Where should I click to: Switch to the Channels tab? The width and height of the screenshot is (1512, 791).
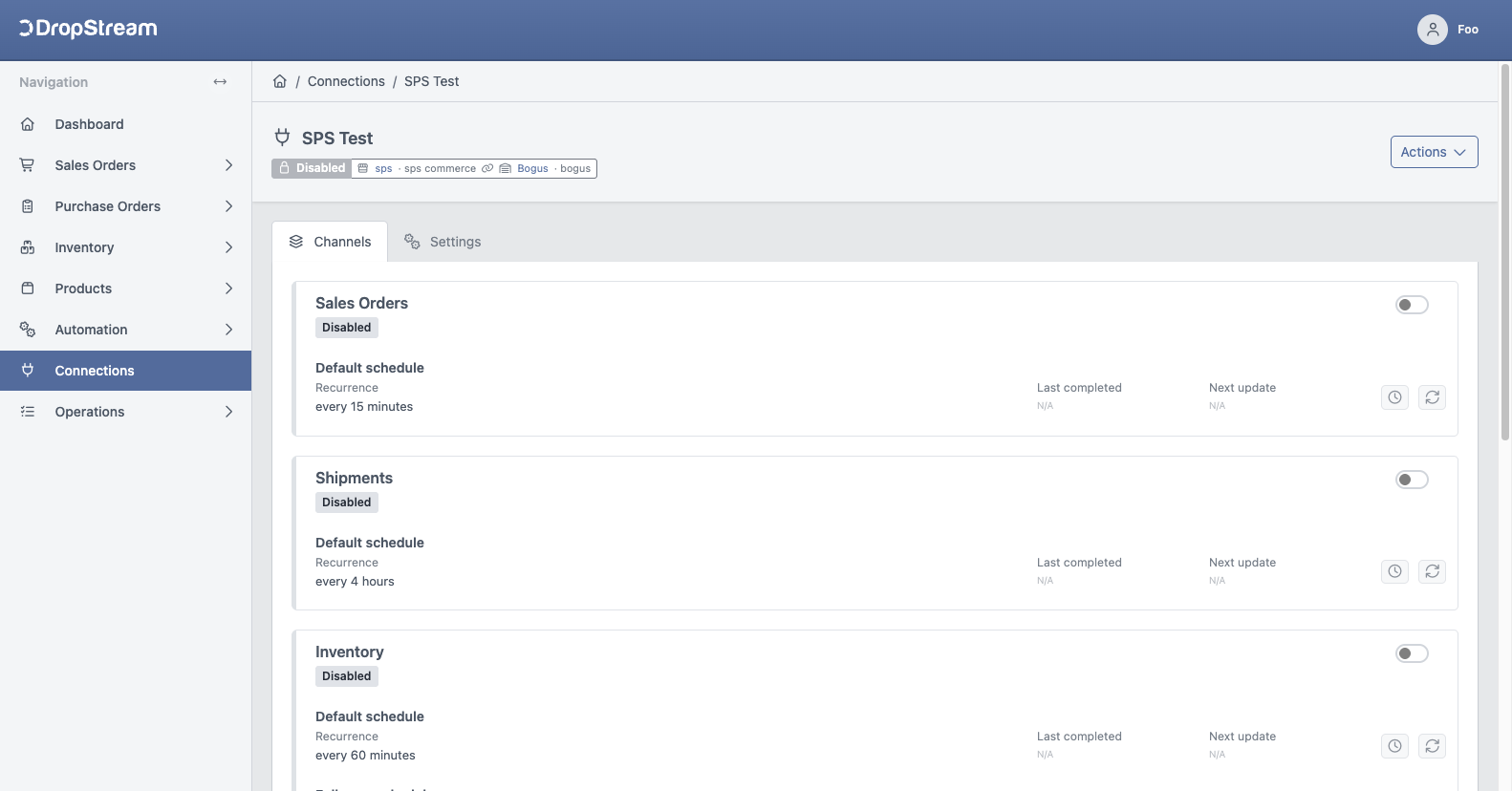tap(330, 242)
